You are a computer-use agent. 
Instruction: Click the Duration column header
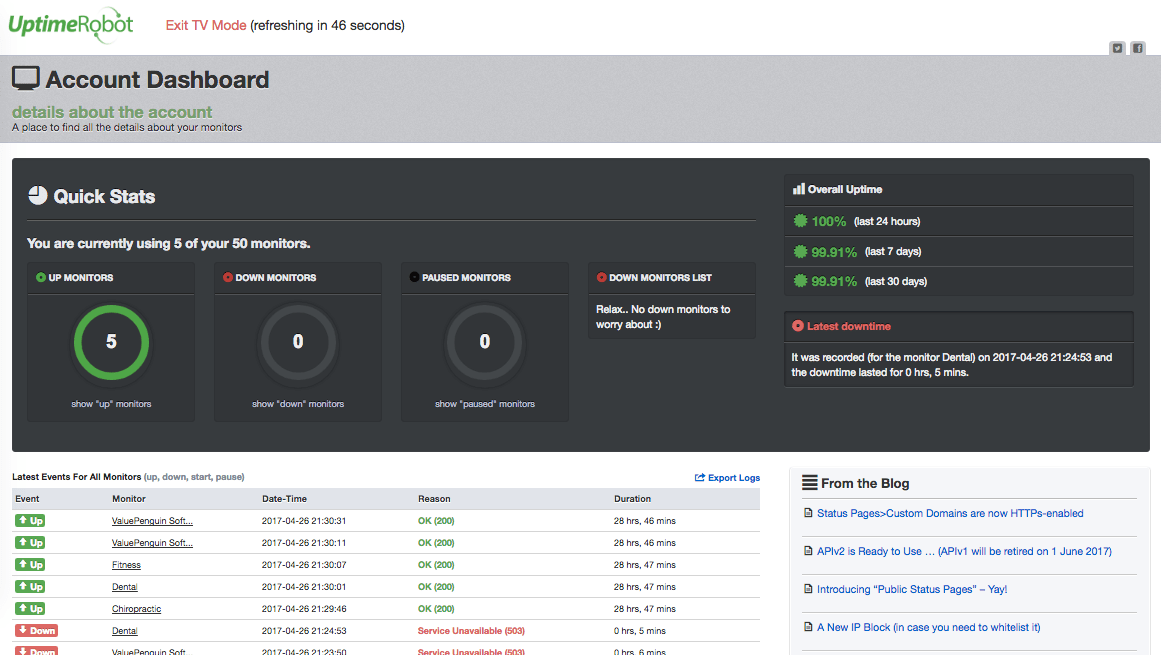click(632, 498)
